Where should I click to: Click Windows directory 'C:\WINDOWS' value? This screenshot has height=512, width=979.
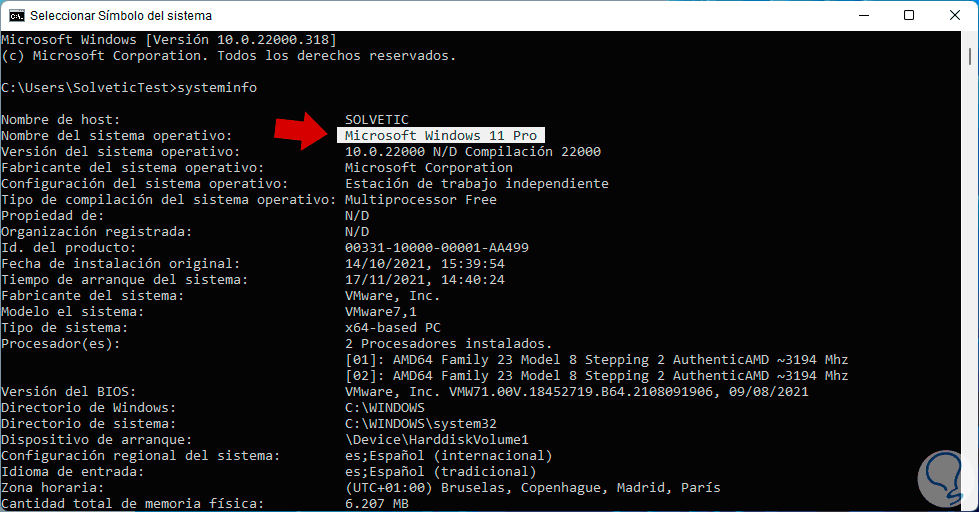tap(385, 408)
